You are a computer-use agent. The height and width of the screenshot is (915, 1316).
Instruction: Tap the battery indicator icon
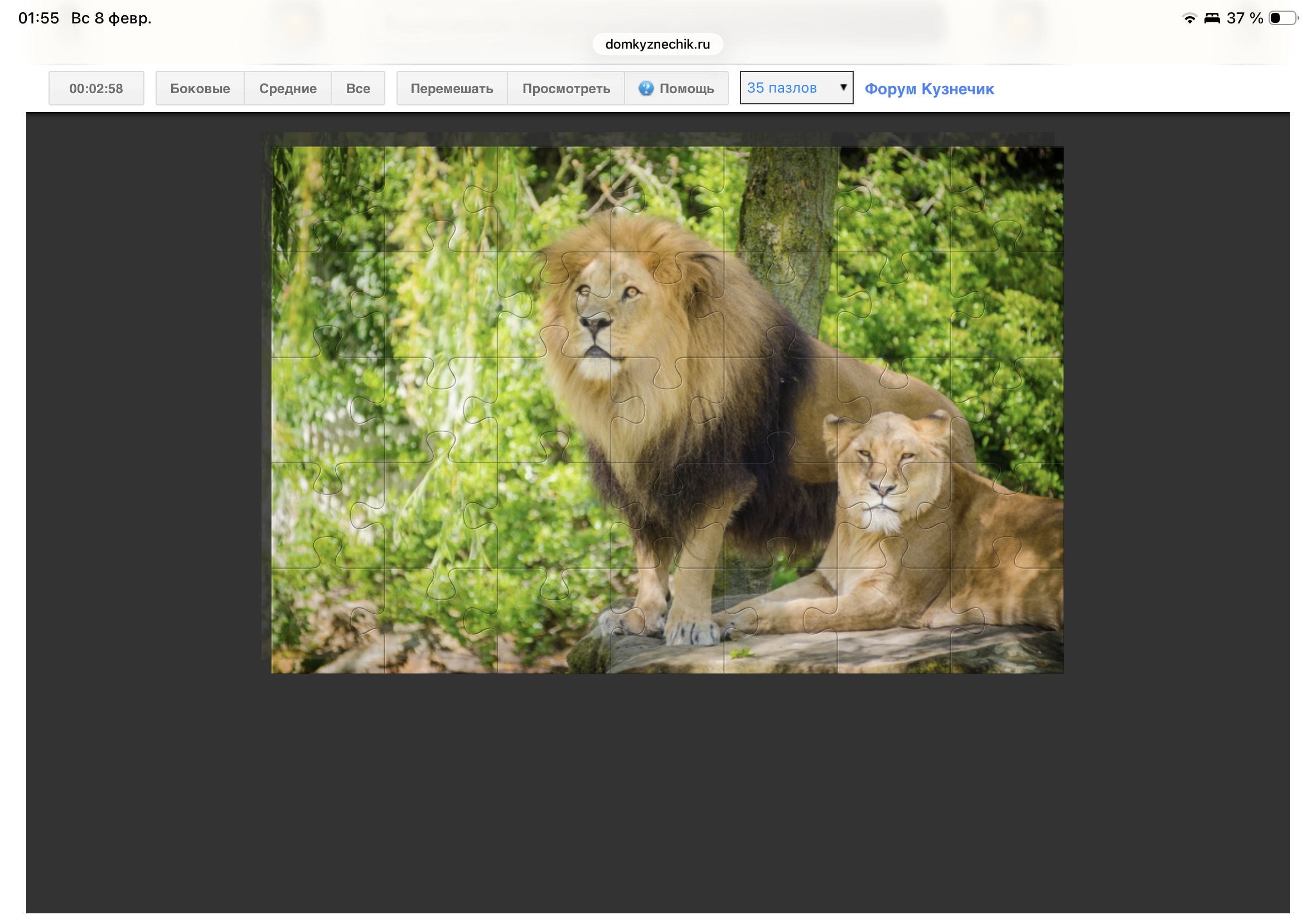point(1283,18)
